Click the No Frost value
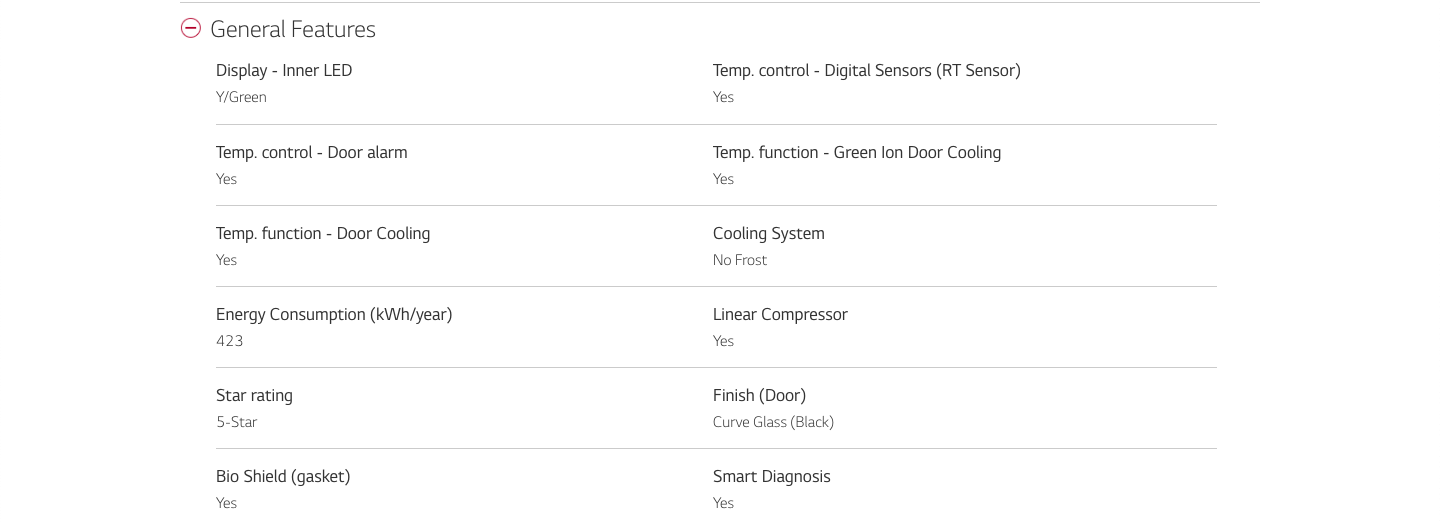The height and width of the screenshot is (524, 1440). tap(740, 260)
